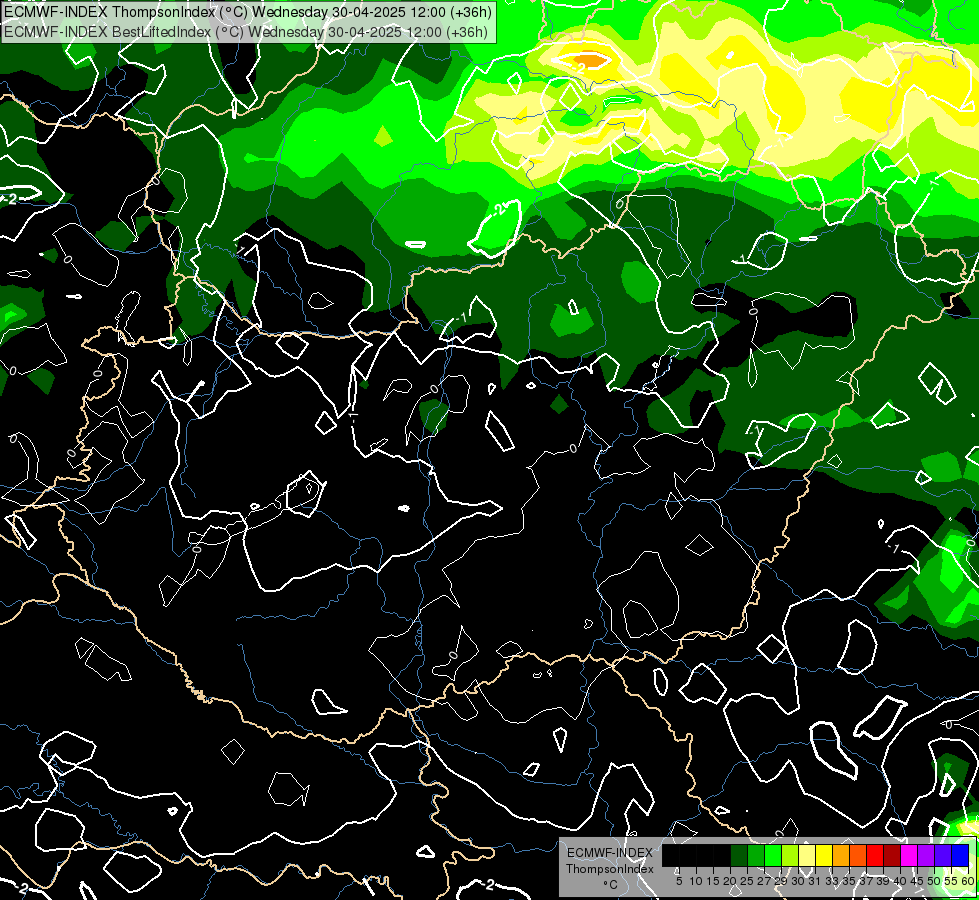Click the legend scale value 25

[747, 881]
